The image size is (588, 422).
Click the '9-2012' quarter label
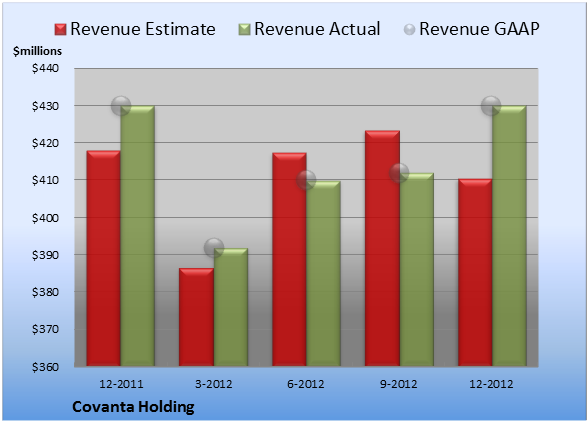click(x=399, y=384)
